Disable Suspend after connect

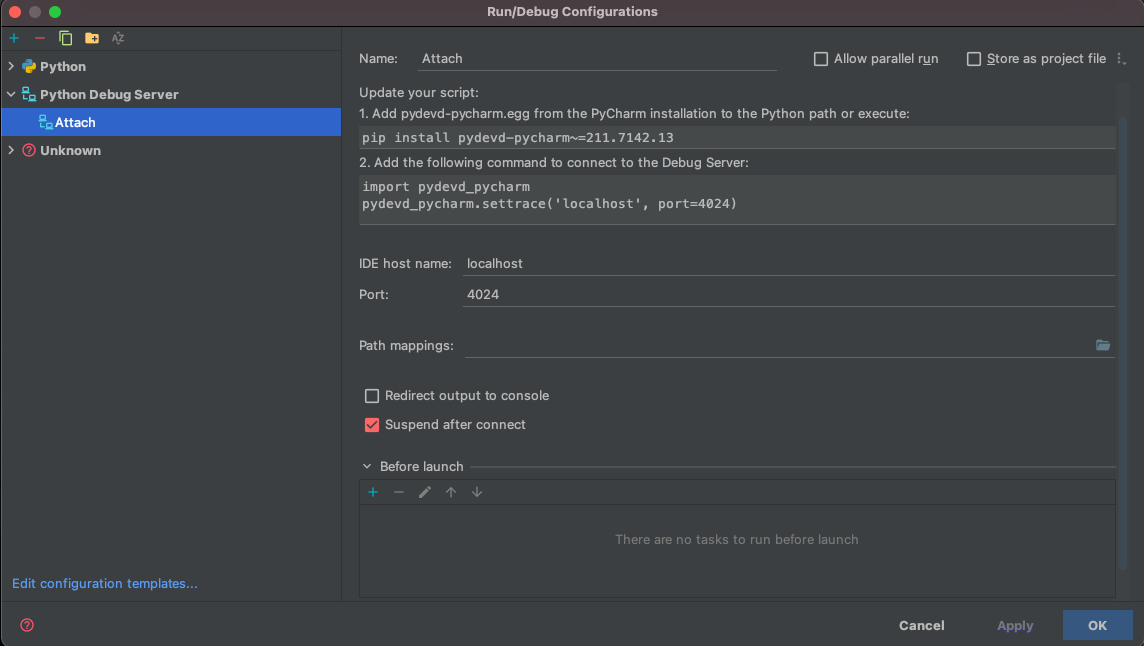(x=371, y=424)
